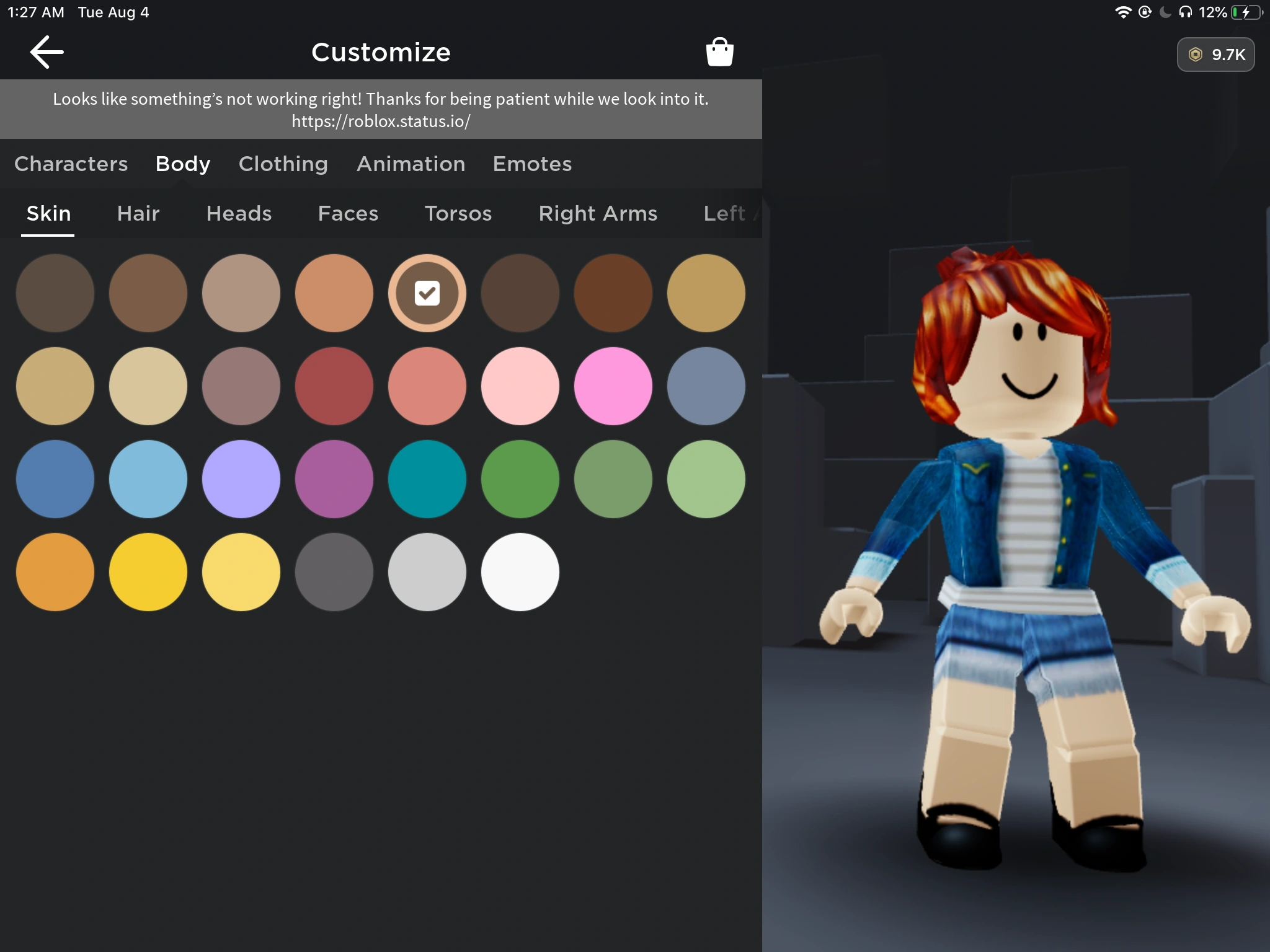Open the Animation tab
The image size is (1270, 952).
coord(411,164)
